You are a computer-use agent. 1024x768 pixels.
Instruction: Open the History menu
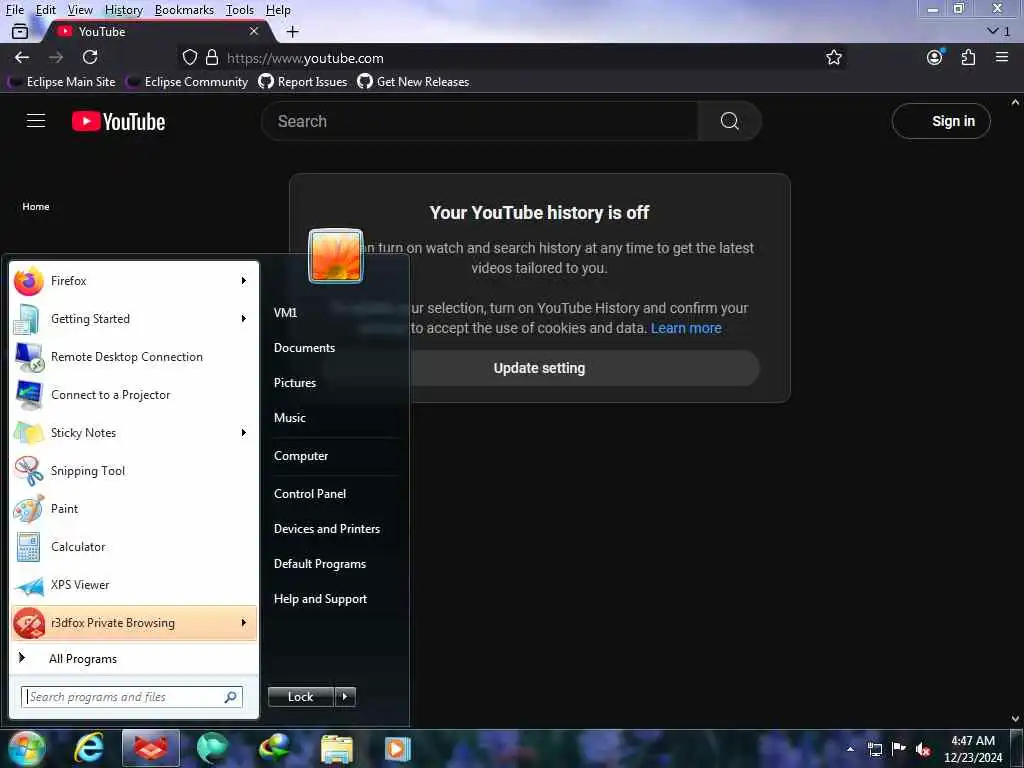pyautogui.click(x=124, y=10)
